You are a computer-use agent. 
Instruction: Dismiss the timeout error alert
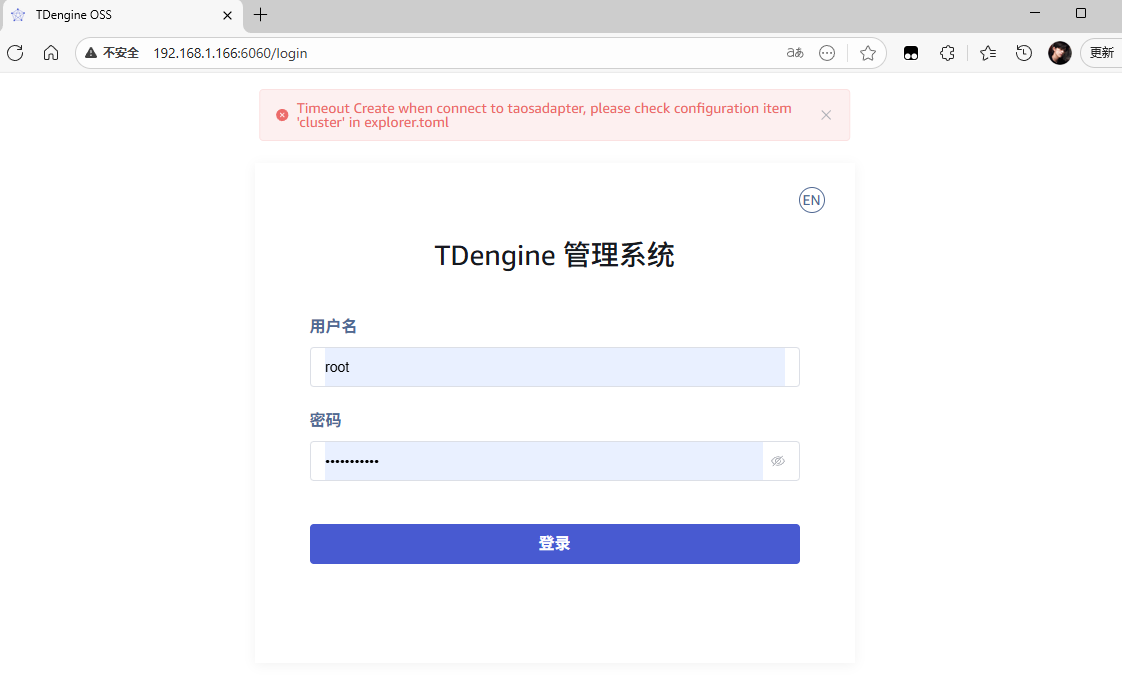tap(826, 115)
